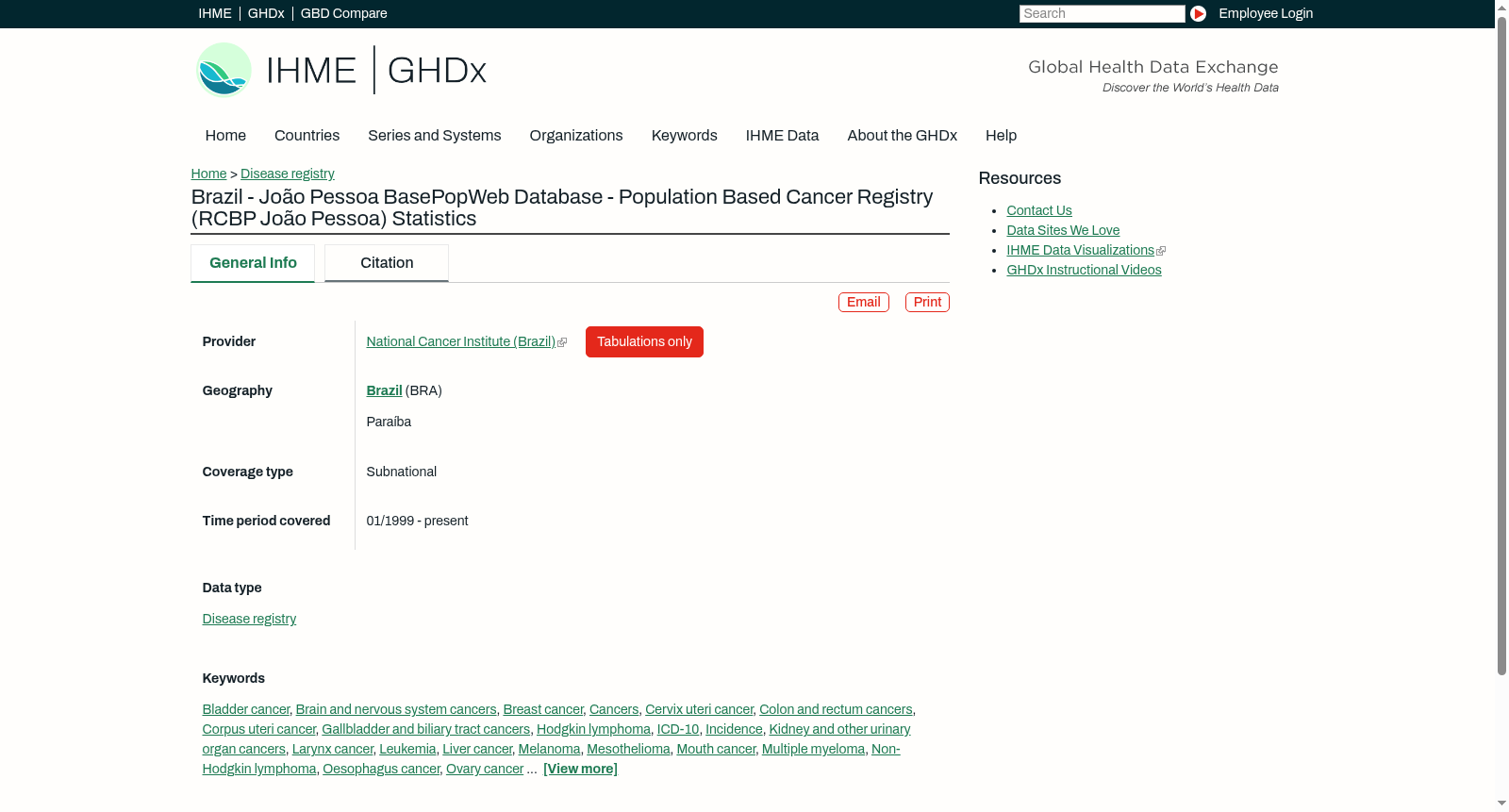The image size is (1509, 812).
Task: Open Brain and nervous system cancers keyword
Action: pyautogui.click(x=396, y=709)
